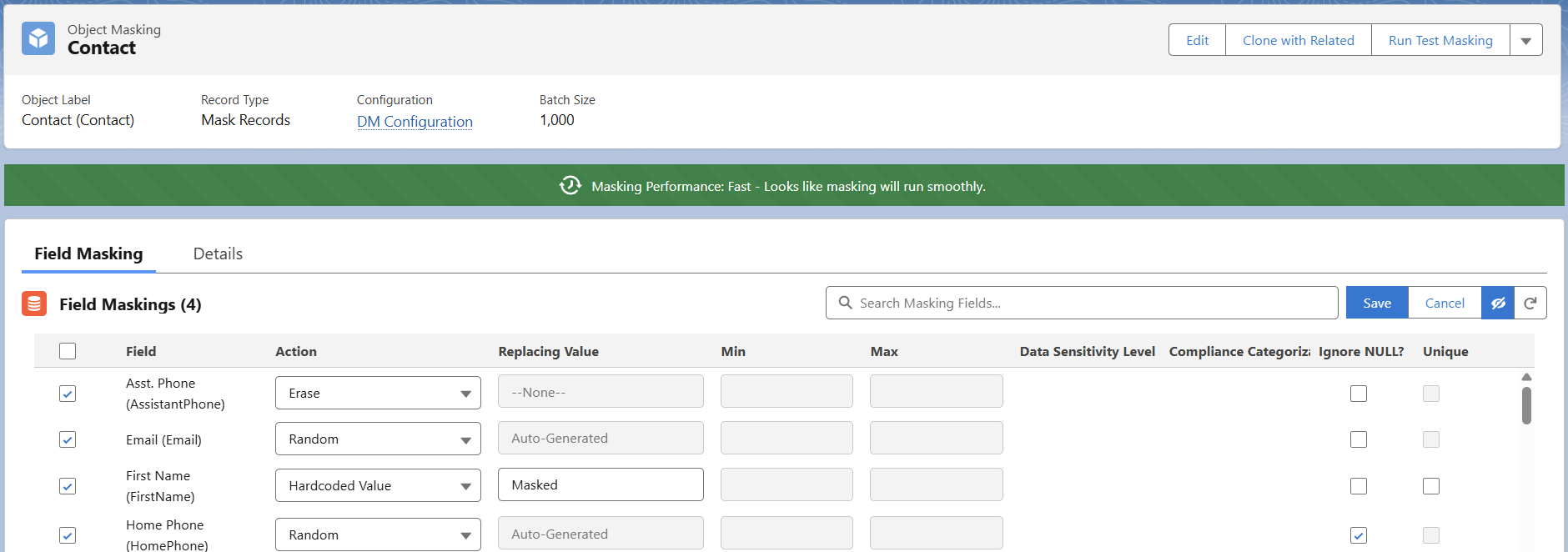Click the masking performance clock icon

point(570,186)
